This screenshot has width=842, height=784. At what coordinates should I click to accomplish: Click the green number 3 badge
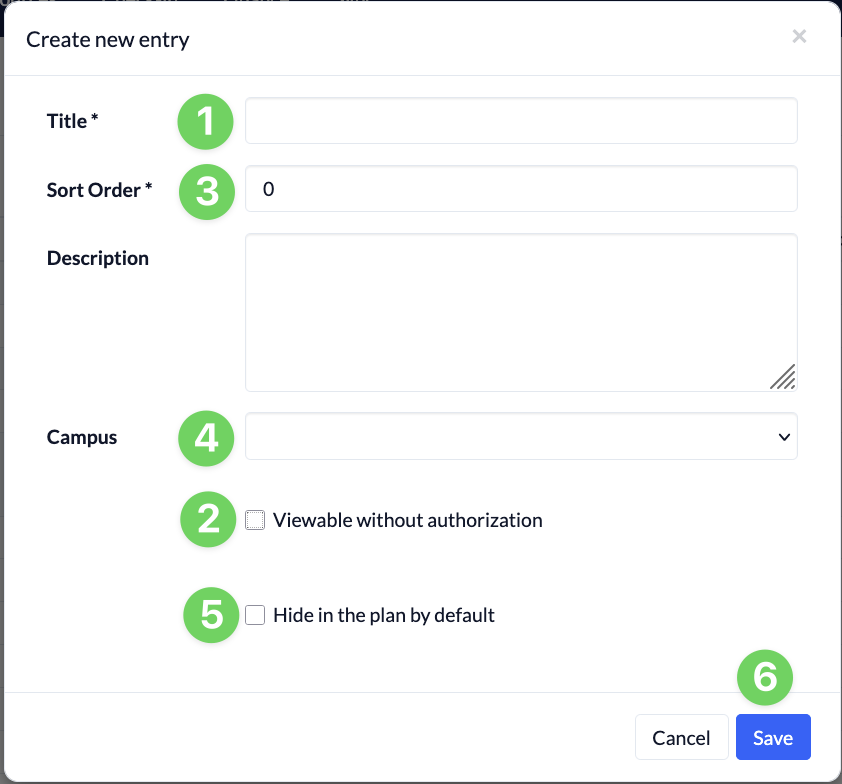point(207,192)
